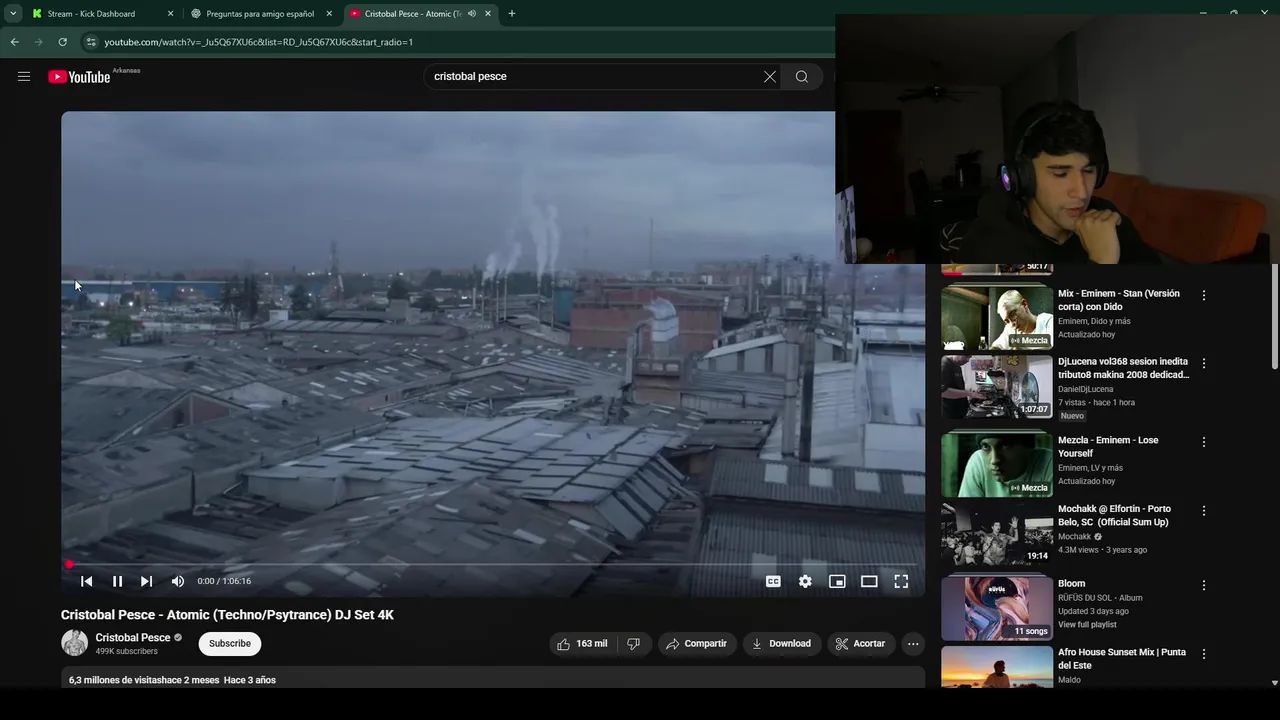The height and width of the screenshot is (720, 1280).
Task: Open Cristobal Pesce channel avatar
Action: [x=75, y=643]
